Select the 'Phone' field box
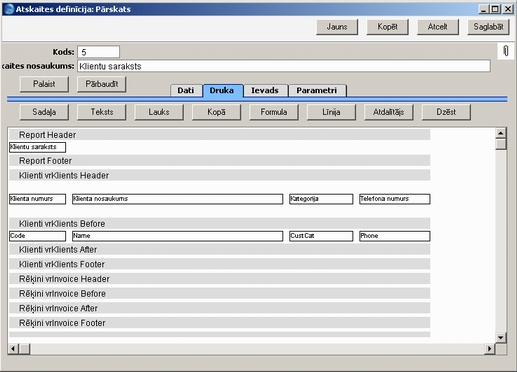Image resolution: width=517 pixels, height=372 pixels. (395, 236)
